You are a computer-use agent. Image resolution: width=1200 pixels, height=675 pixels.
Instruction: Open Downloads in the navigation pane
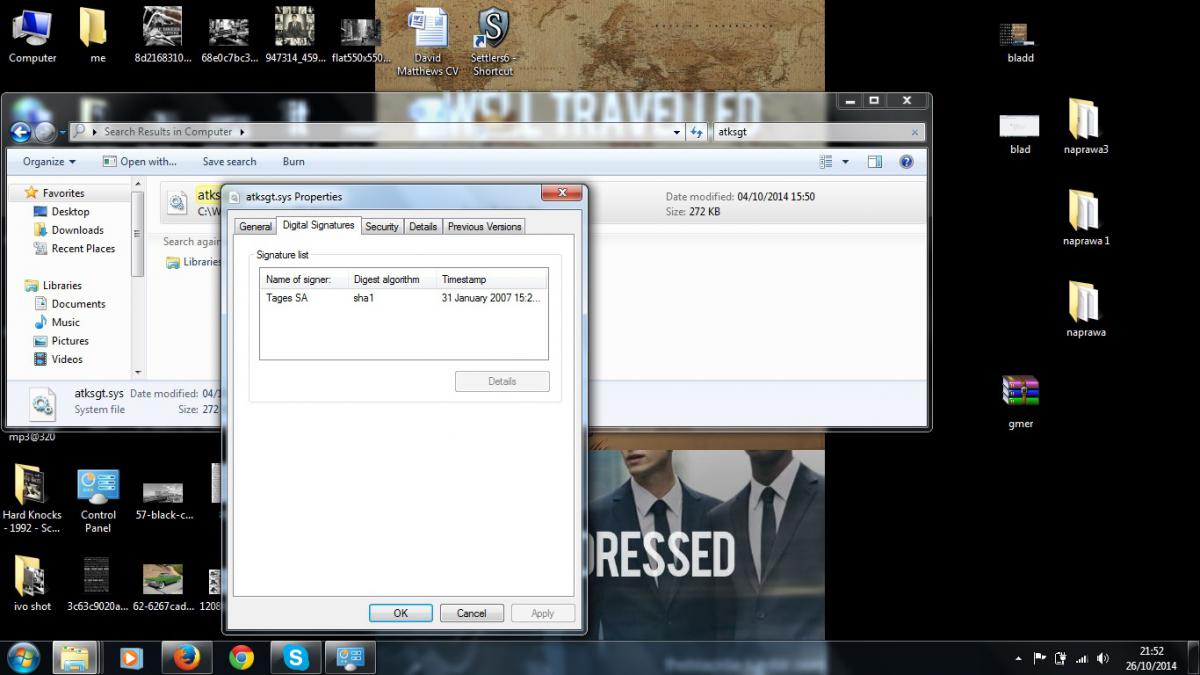(x=77, y=230)
